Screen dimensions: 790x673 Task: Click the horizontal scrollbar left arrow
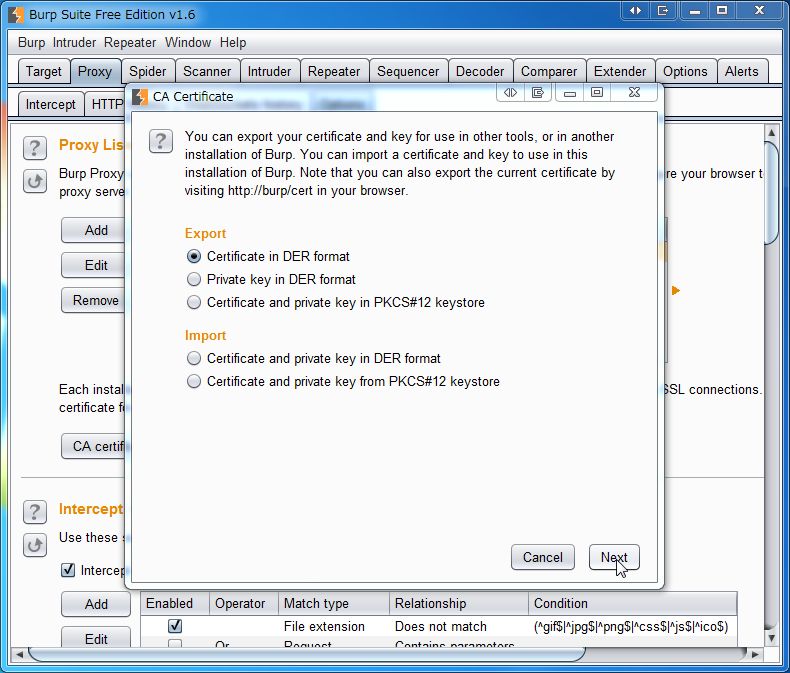(19, 654)
